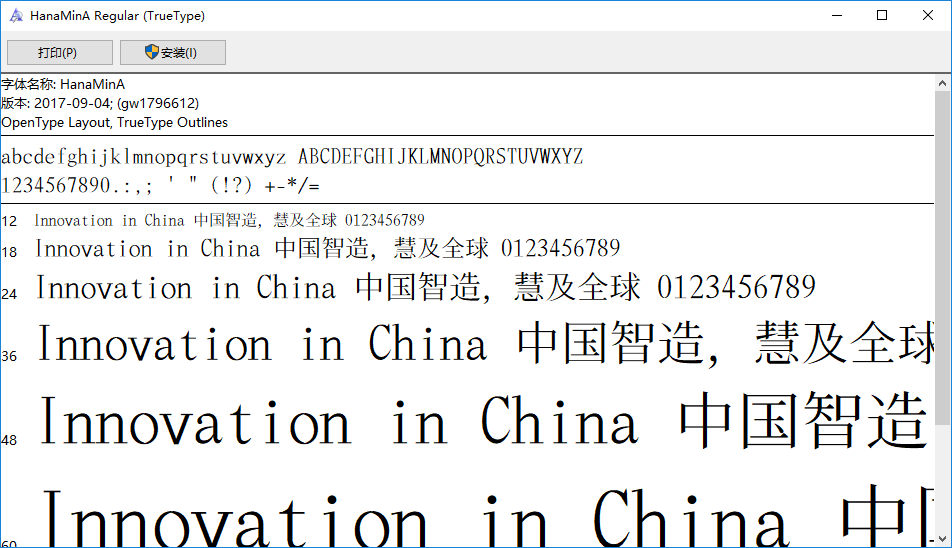This screenshot has width=952, height=548.
Task: Click the scroll up arrow
Action: pyautogui.click(x=942, y=83)
